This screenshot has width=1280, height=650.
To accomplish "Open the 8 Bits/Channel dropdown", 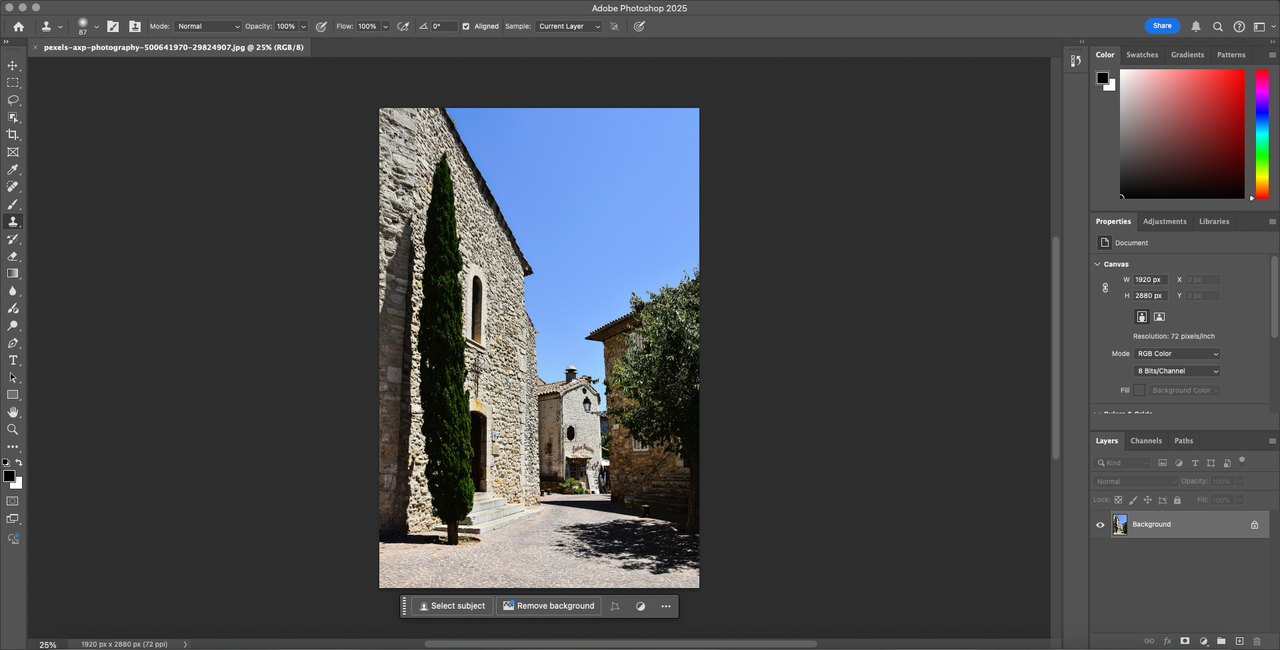I will pos(1177,371).
